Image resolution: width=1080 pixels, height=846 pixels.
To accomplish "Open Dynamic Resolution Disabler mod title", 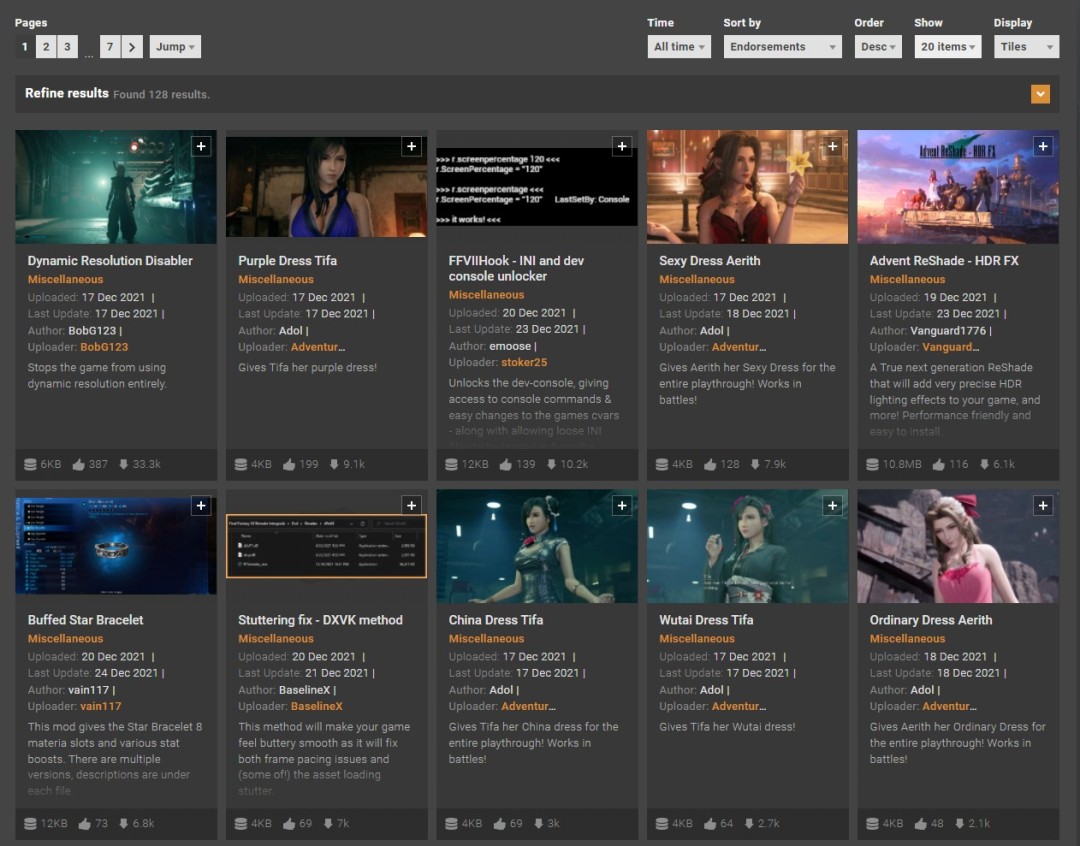I will click(110, 260).
